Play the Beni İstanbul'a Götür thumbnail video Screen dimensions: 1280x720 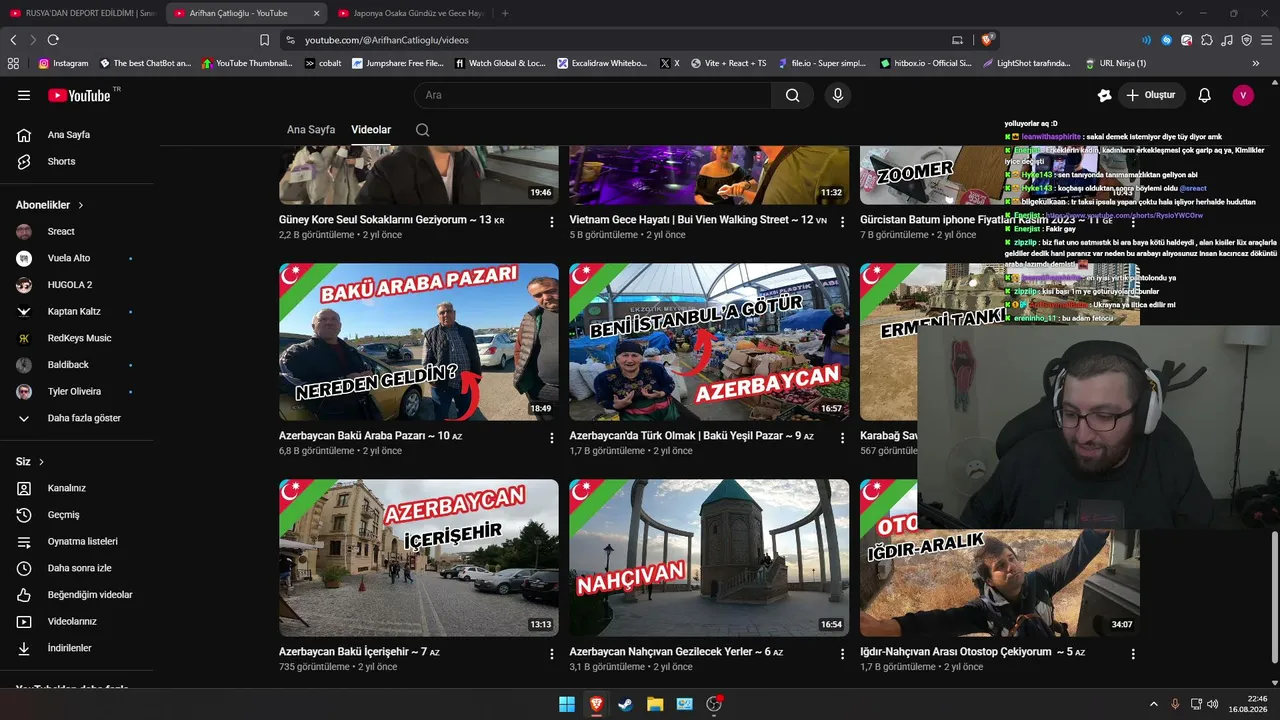[709, 342]
